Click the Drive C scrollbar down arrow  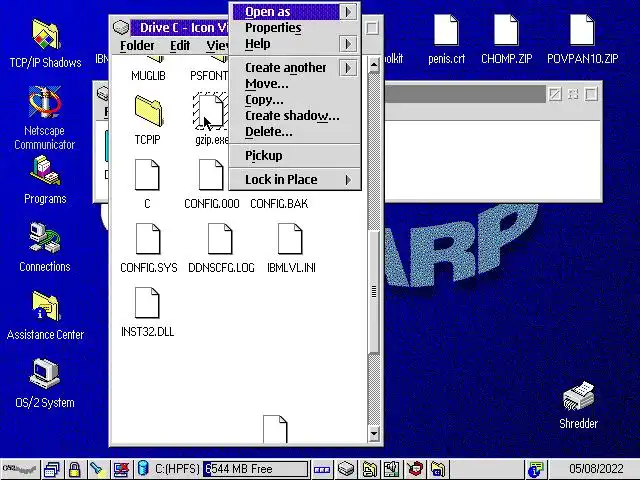tap(373, 434)
